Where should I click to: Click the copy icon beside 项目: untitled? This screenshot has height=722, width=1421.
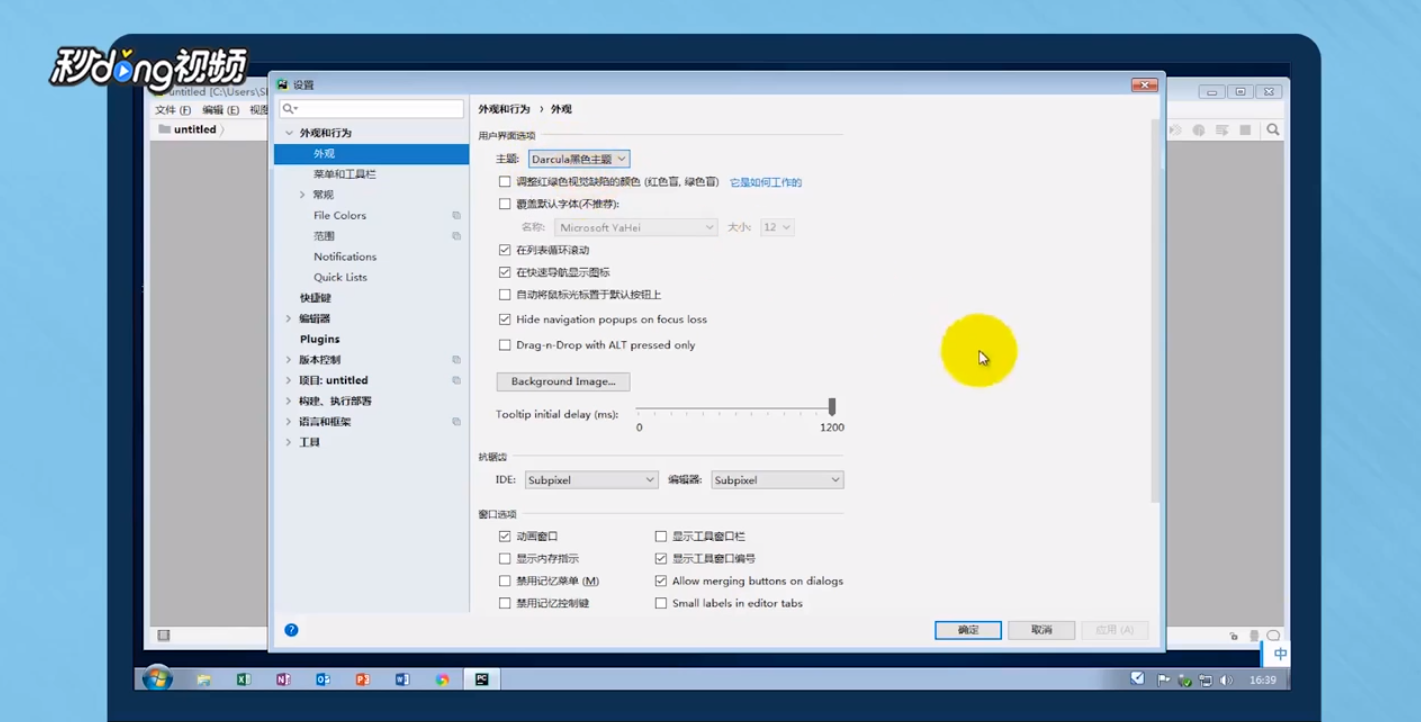click(456, 380)
